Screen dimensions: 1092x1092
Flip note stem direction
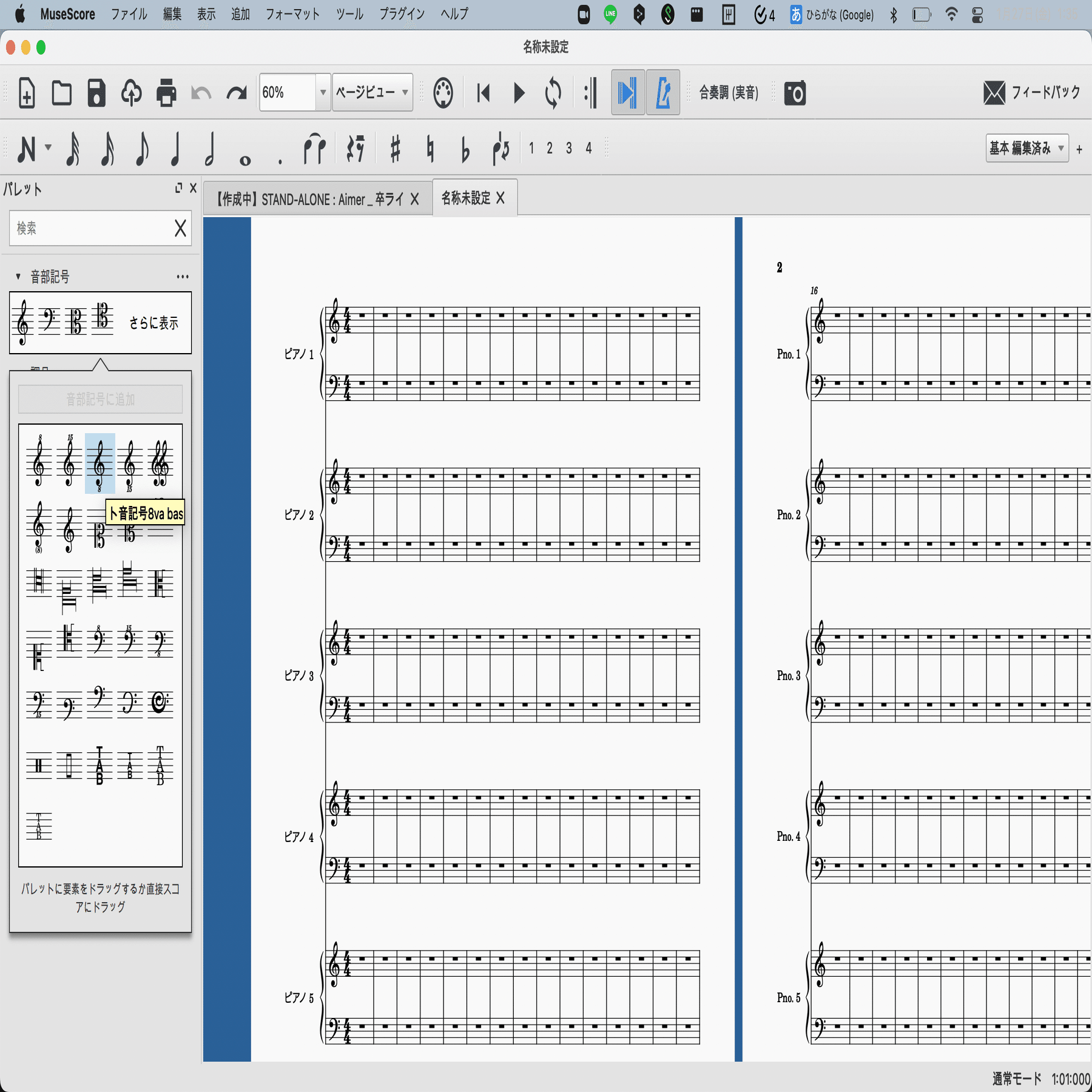[500, 149]
